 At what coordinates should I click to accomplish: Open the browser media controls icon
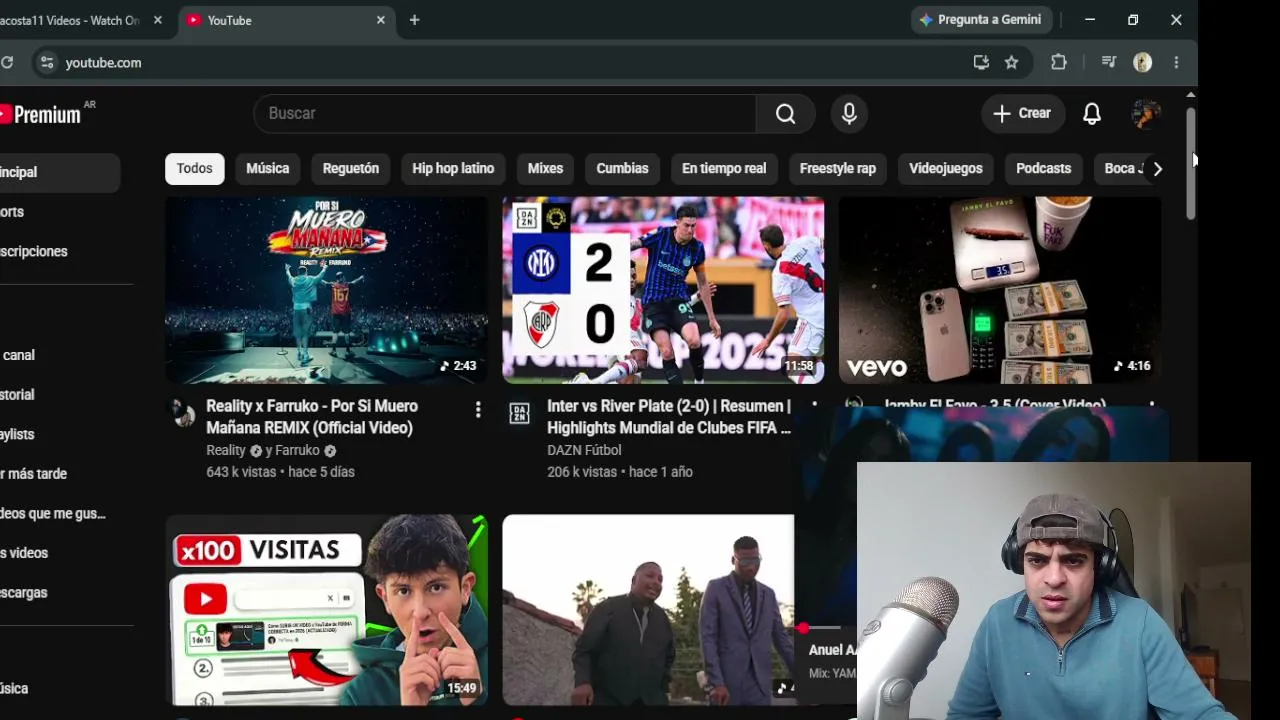point(1109,63)
